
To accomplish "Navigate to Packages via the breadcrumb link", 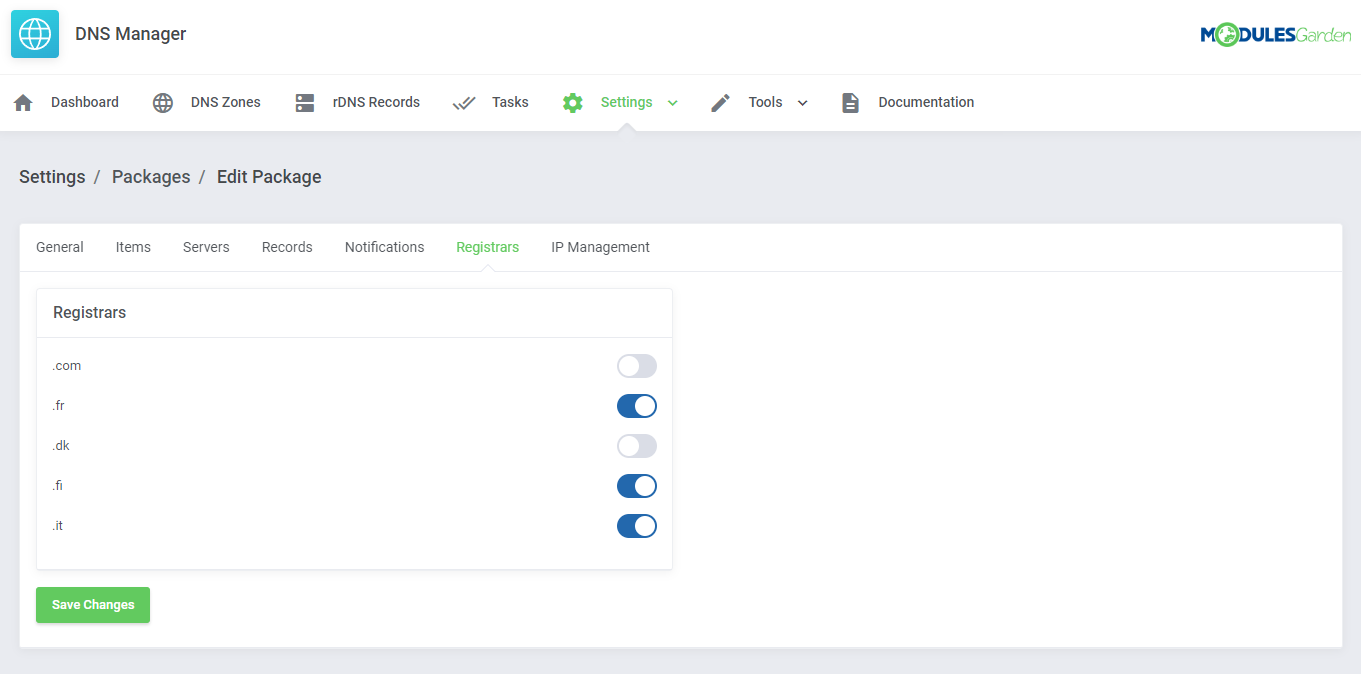I will click(x=151, y=177).
